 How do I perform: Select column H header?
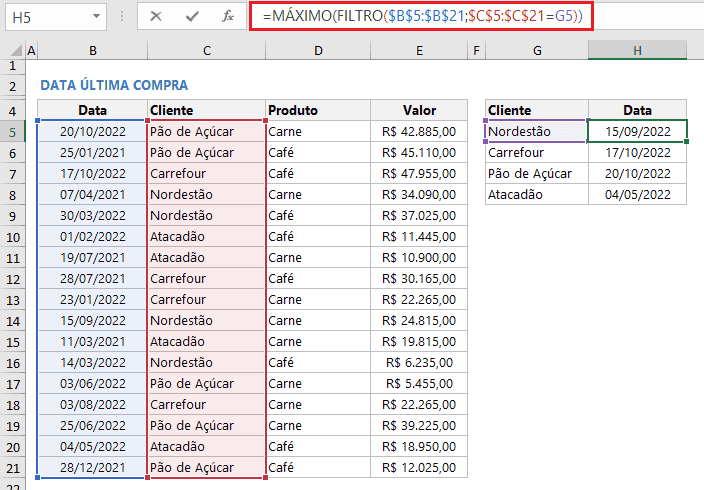coord(637,50)
